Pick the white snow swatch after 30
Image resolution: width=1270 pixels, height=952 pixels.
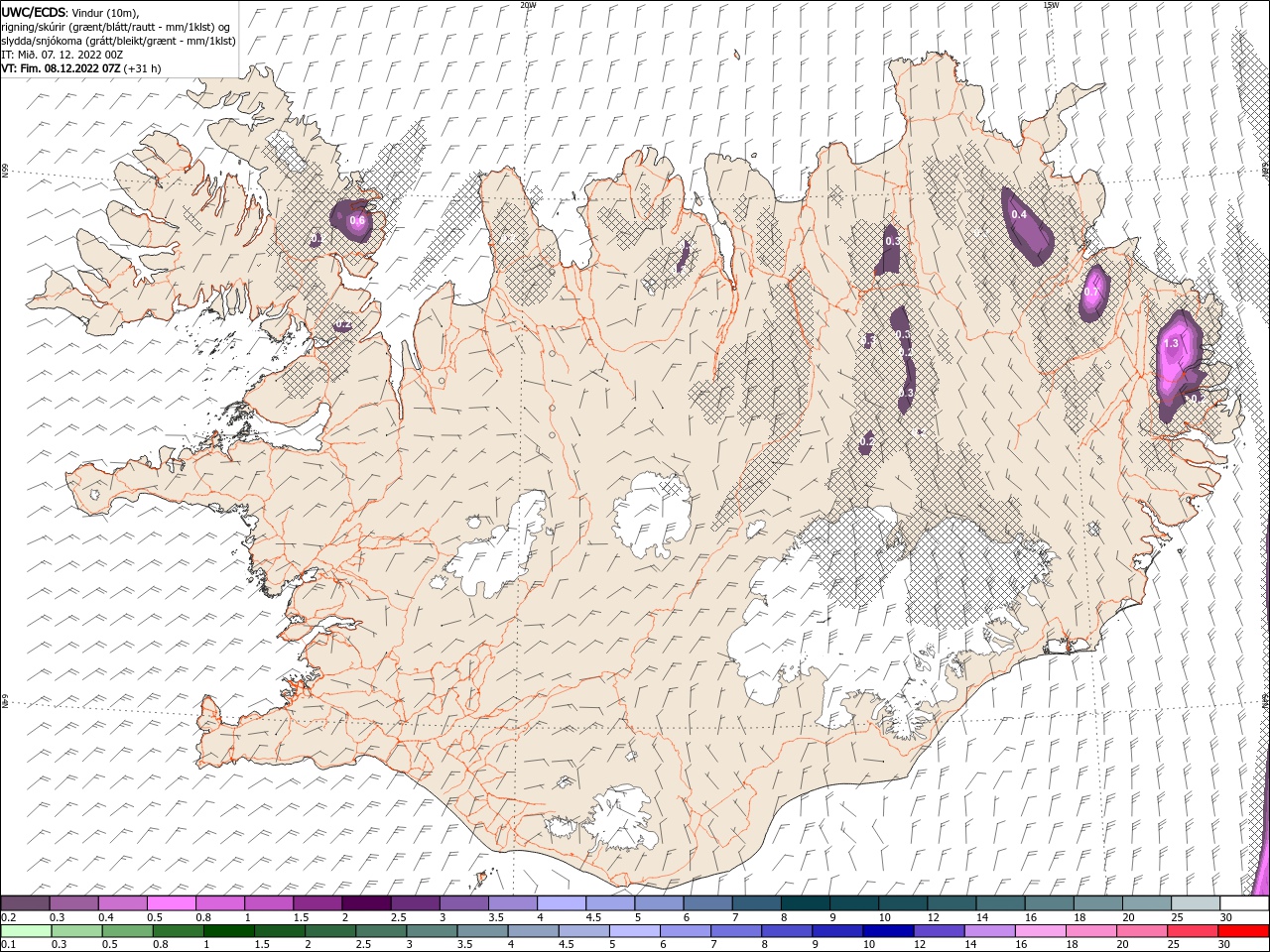coord(1245,903)
